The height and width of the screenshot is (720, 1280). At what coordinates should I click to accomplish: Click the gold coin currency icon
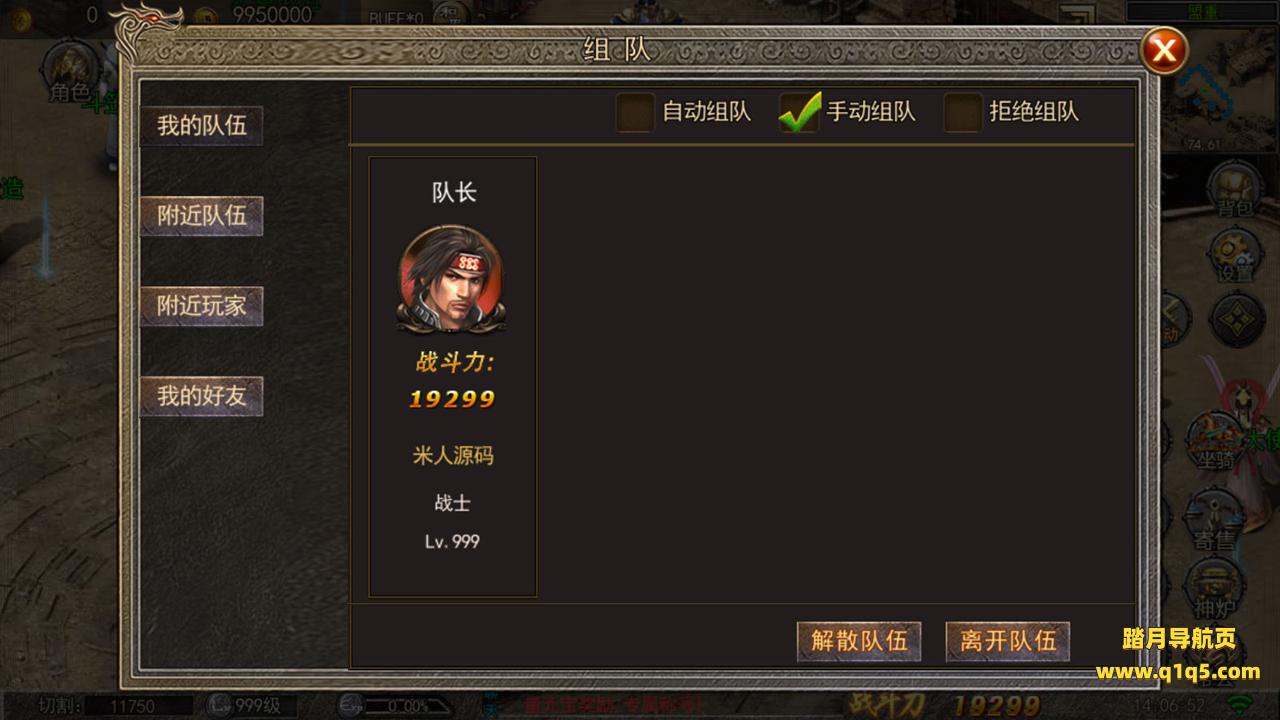tap(205, 14)
